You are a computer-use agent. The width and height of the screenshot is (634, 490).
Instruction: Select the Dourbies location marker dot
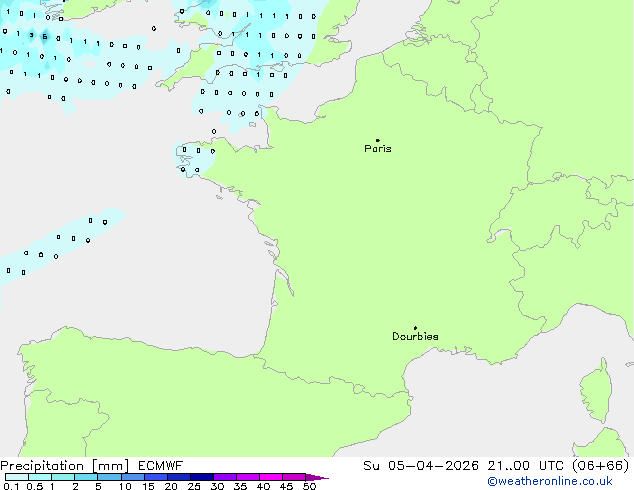(415, 328)
